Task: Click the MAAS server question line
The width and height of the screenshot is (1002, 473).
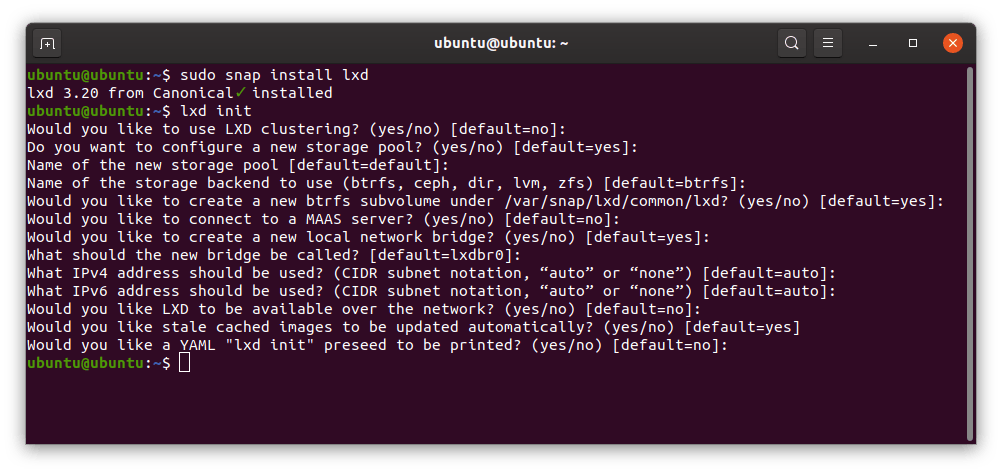Action: pos(323,219)
